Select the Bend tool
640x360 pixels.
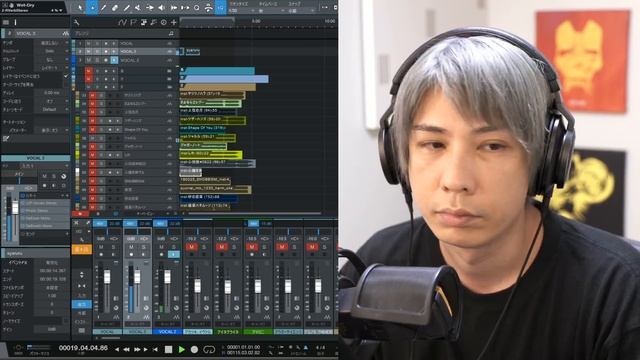pos(150,7)
